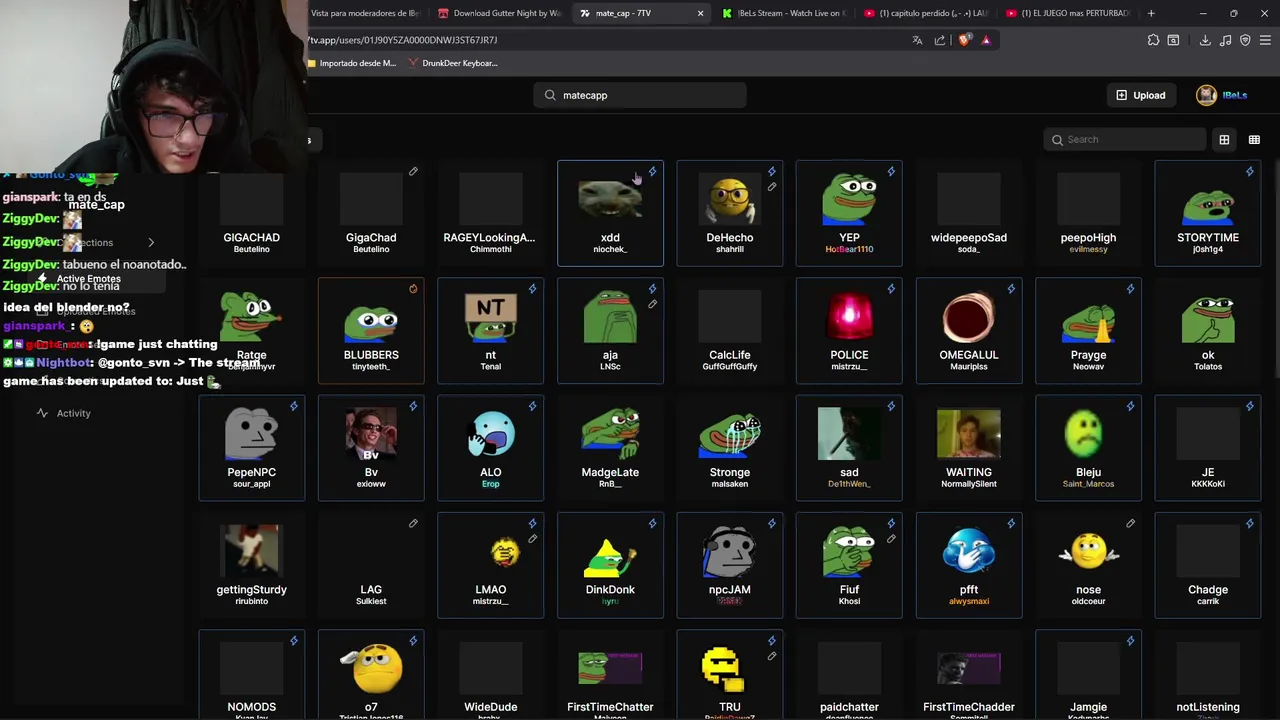Open the ALO emote card
Screen dimensions: 1280x720
[491, 447]
